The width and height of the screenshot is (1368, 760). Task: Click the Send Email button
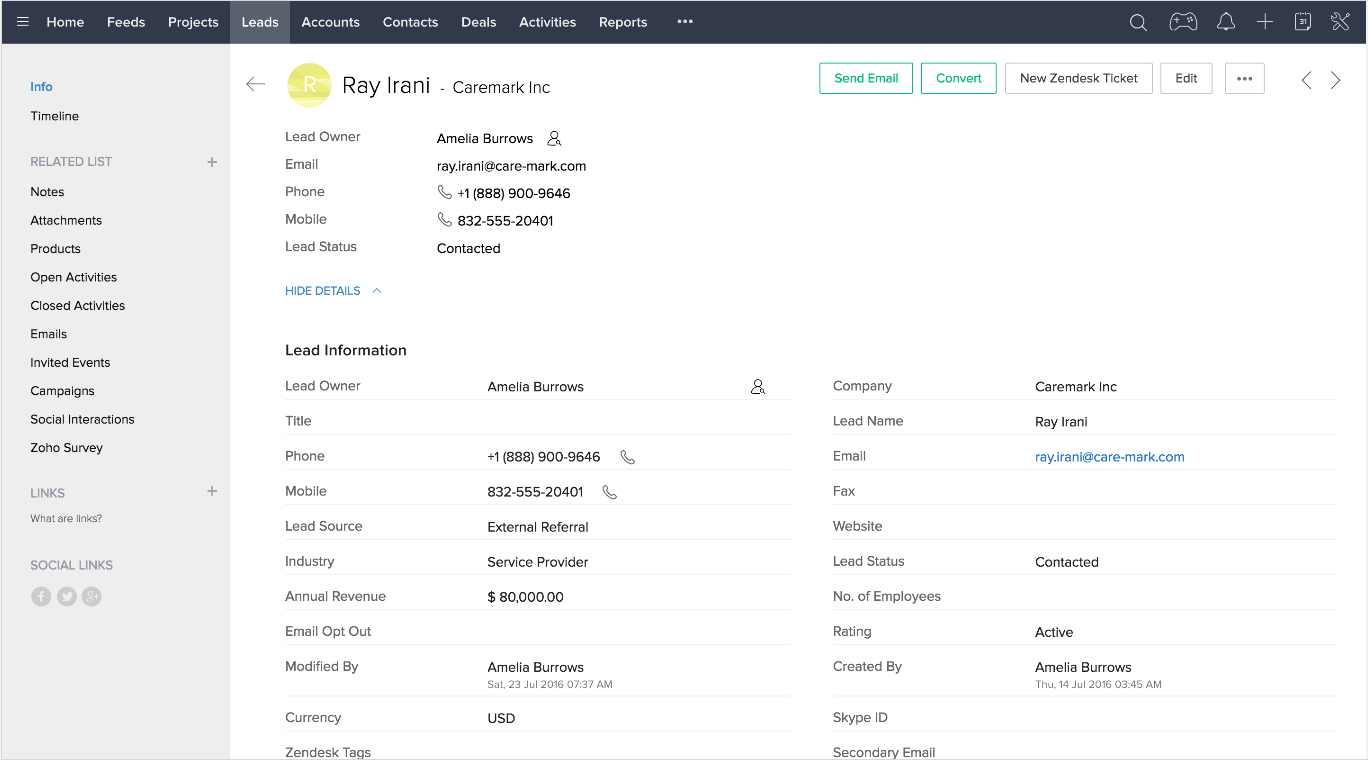pyautogui.click(x=865, y=77)
